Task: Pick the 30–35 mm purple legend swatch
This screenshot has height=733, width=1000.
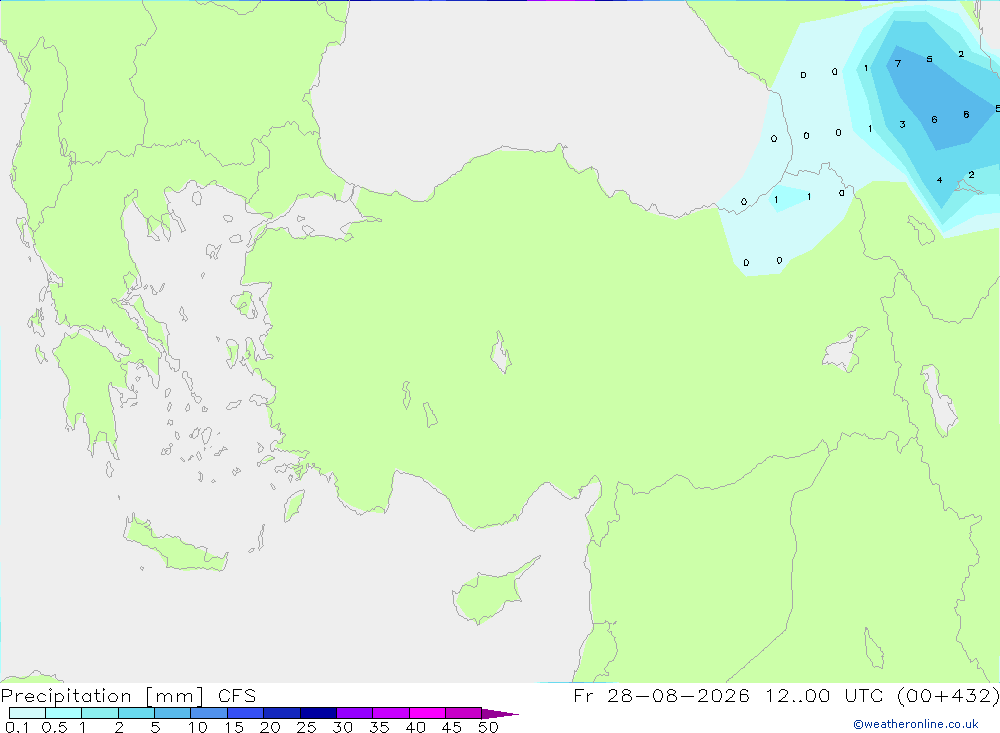Action: (354, 713)
